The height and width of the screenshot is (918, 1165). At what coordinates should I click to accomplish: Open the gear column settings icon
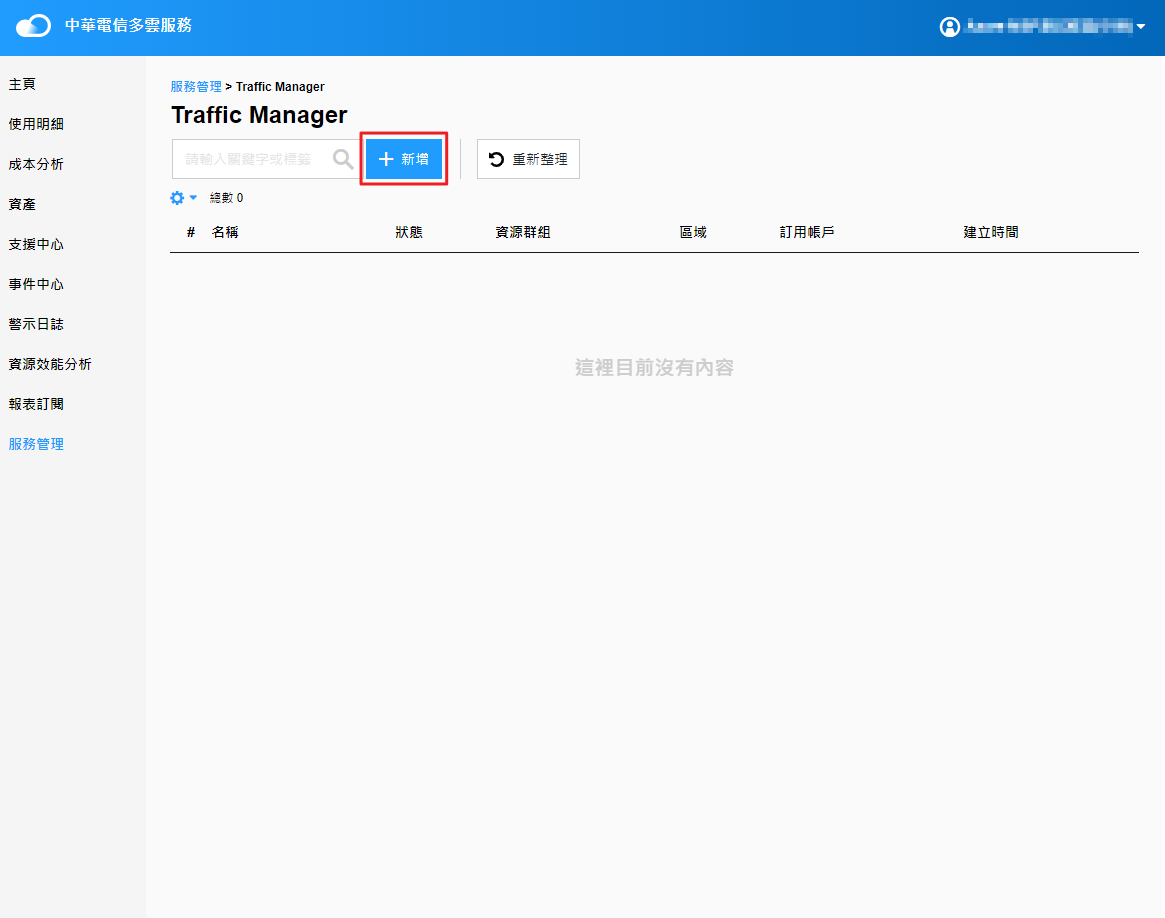(177, 198)
